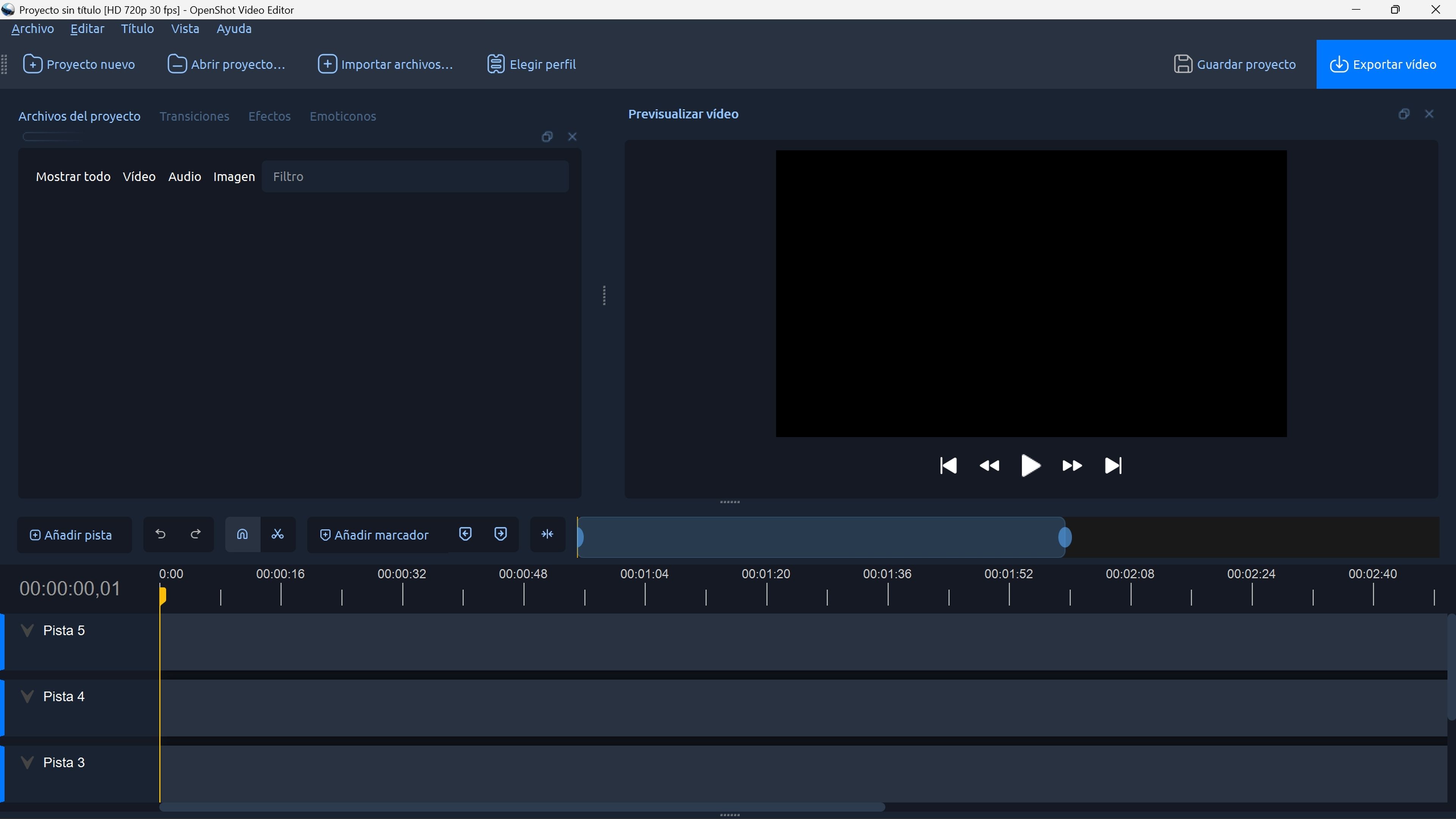Click the toolbar grip handle at left
The height and width of the screenshot is (819, 1456).
[5, 64]
